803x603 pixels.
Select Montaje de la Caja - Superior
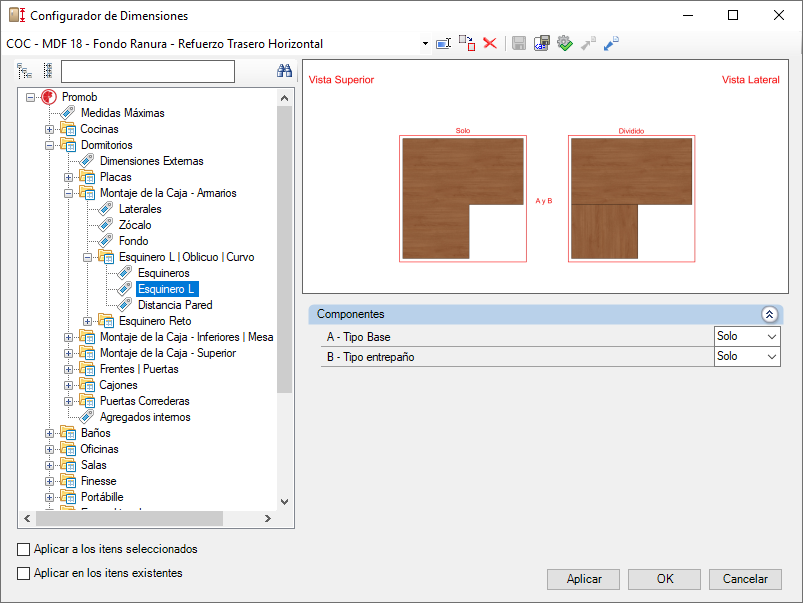point(168,353)
